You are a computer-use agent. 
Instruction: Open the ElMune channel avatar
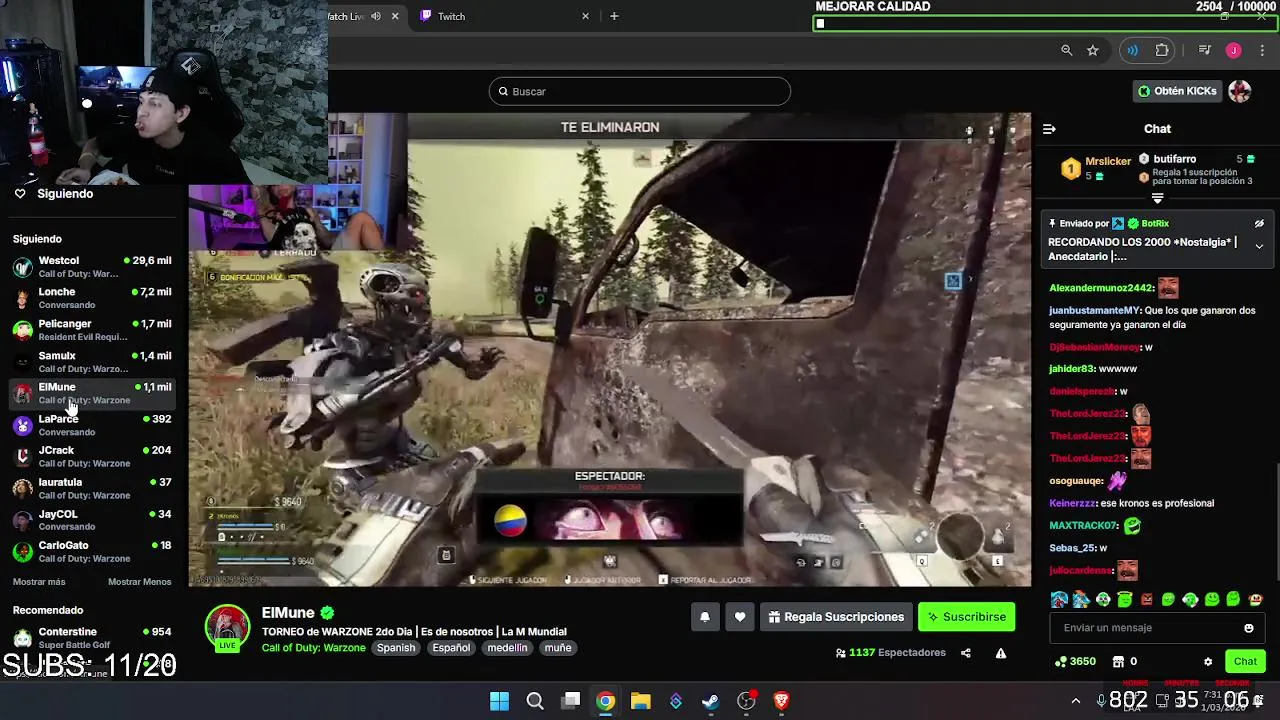227,627
